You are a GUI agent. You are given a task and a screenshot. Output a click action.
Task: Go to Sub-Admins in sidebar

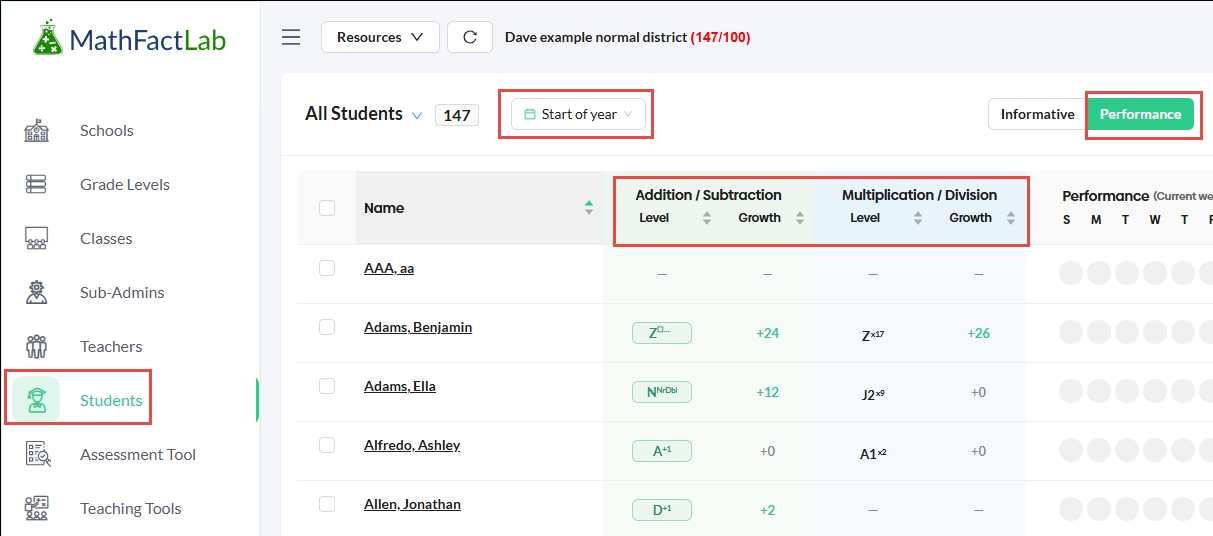122,293
